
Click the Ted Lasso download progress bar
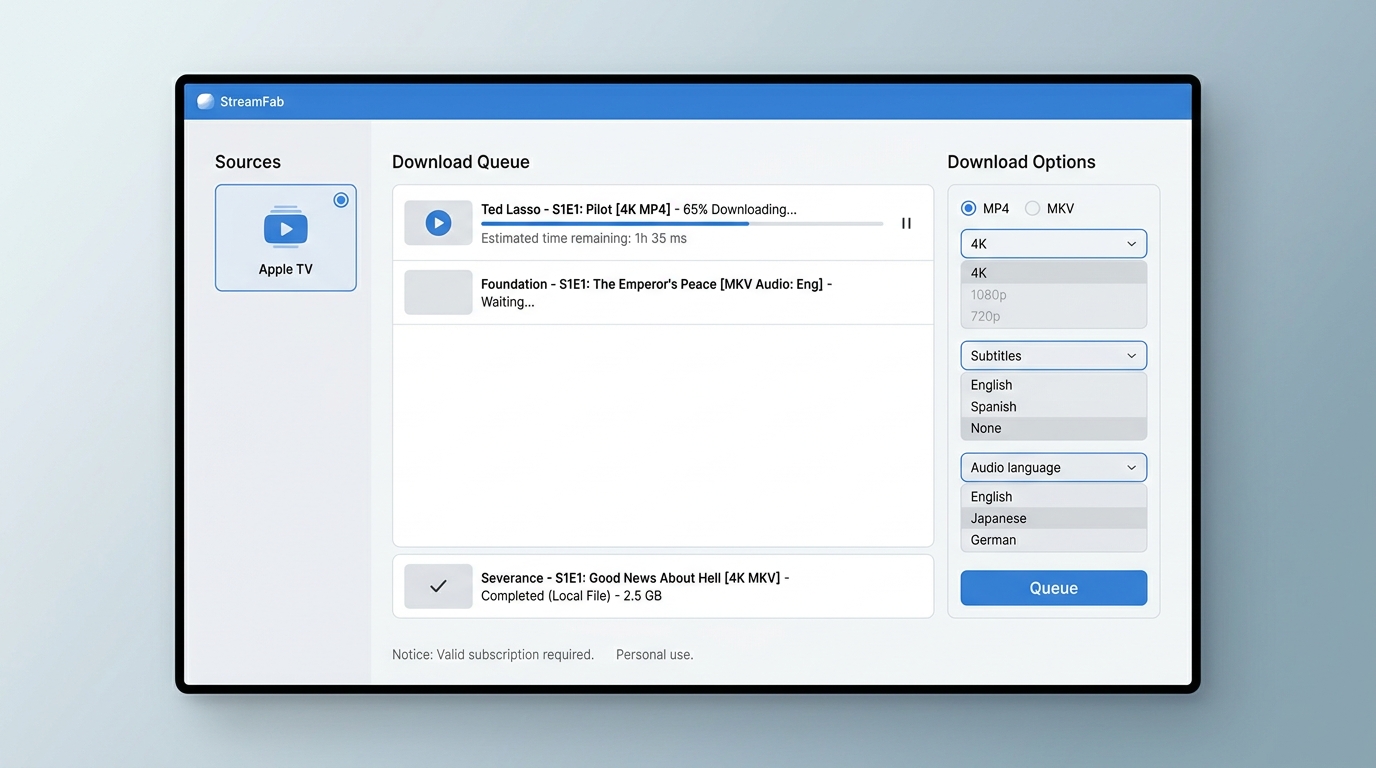[x=682, y=224]
